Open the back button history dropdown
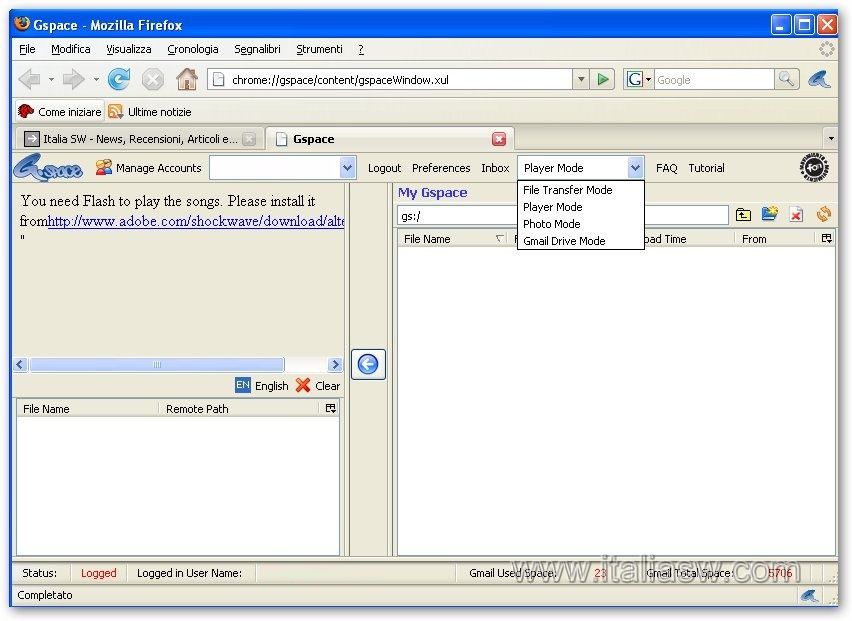This screenshot has width=852, height=621. point(51,80)
